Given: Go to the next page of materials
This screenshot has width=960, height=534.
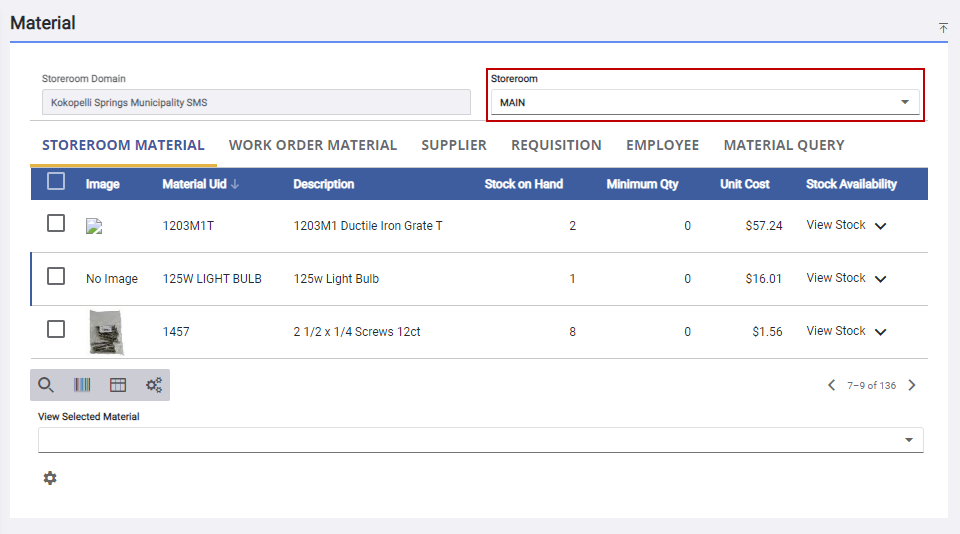Looking at the screenshot, I should coord(912,385).
